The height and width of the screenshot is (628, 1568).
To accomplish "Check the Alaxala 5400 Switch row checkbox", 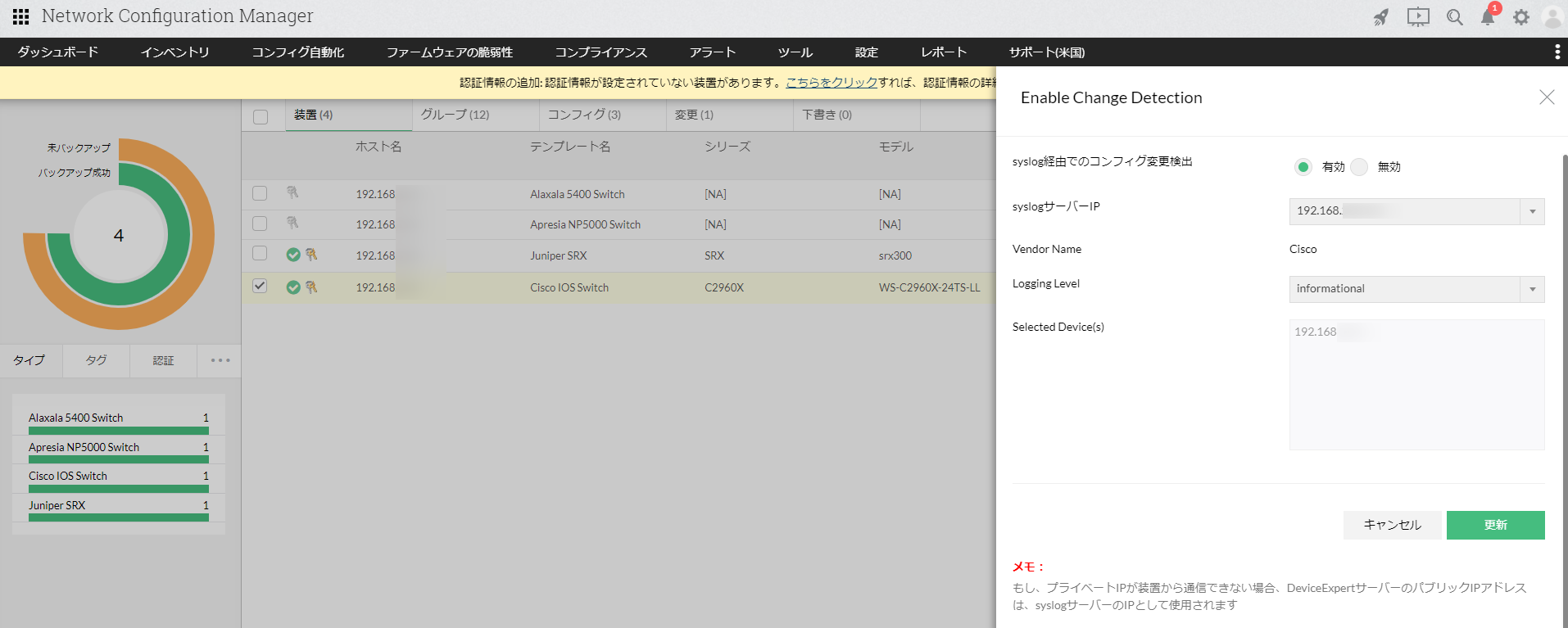I will click(x=260, y=194).
